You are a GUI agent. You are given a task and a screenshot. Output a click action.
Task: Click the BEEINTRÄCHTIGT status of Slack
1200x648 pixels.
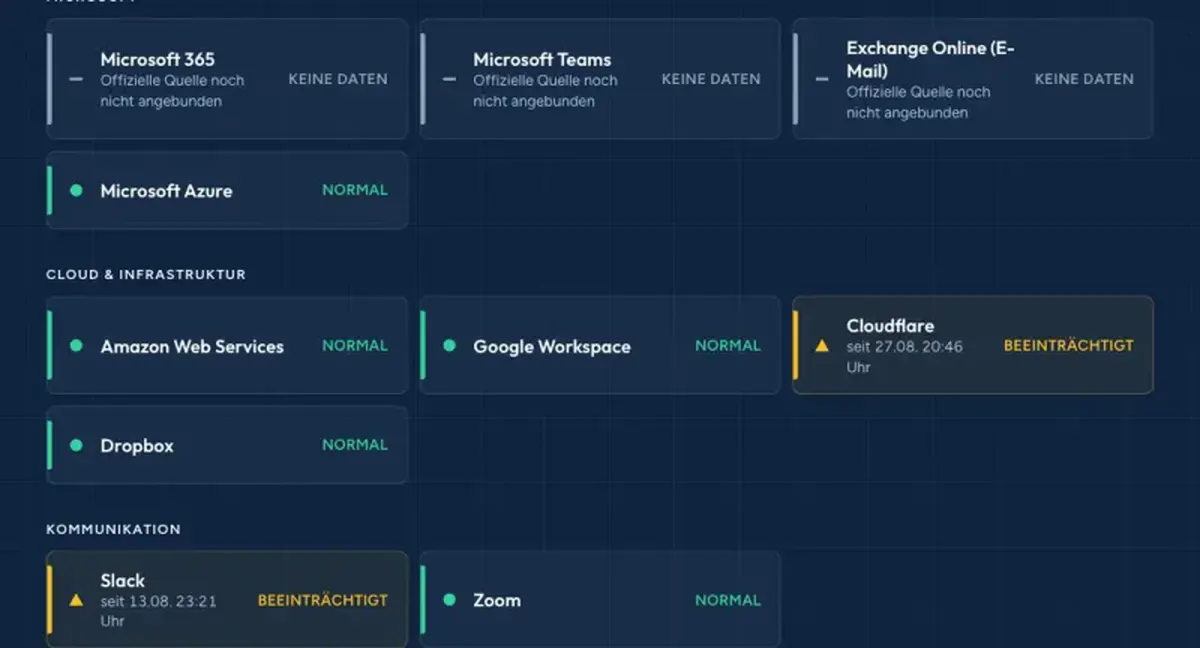[x=323, y=600]
